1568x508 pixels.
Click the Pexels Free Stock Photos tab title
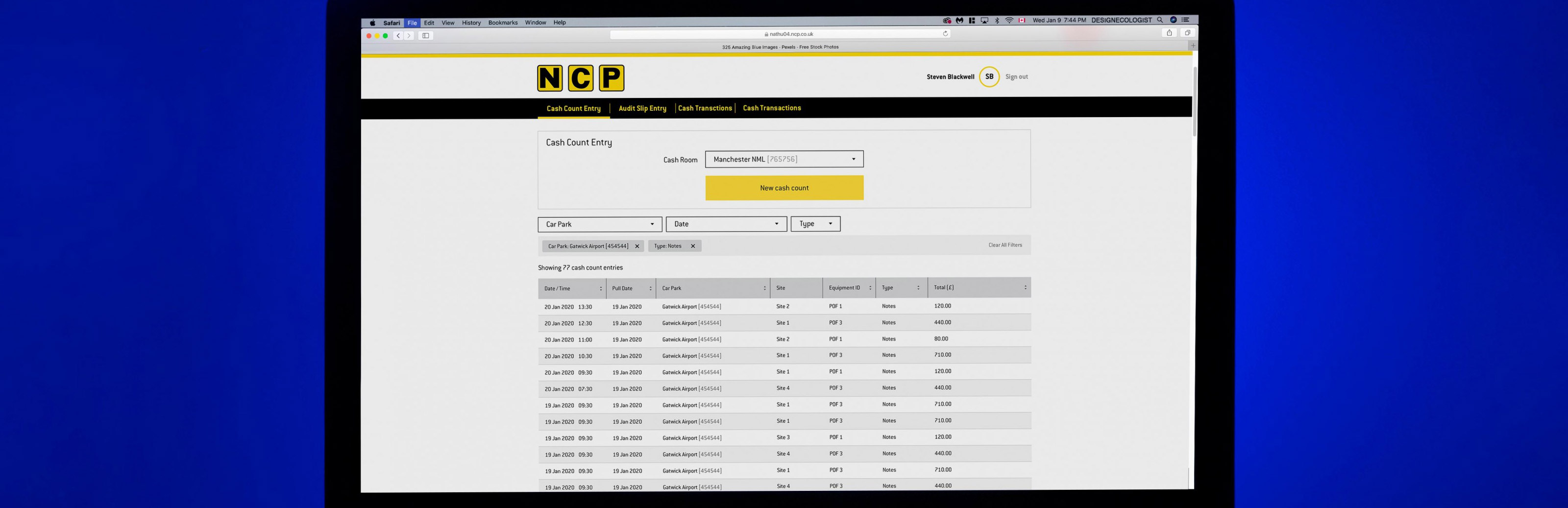click(x=781, y=47)
